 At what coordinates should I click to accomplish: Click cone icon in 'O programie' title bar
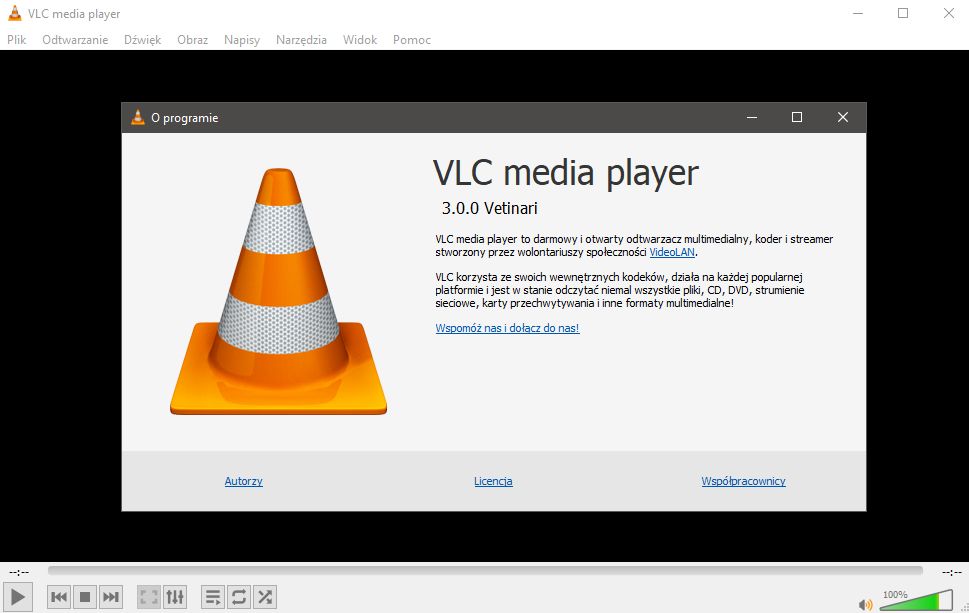[138, 117]
